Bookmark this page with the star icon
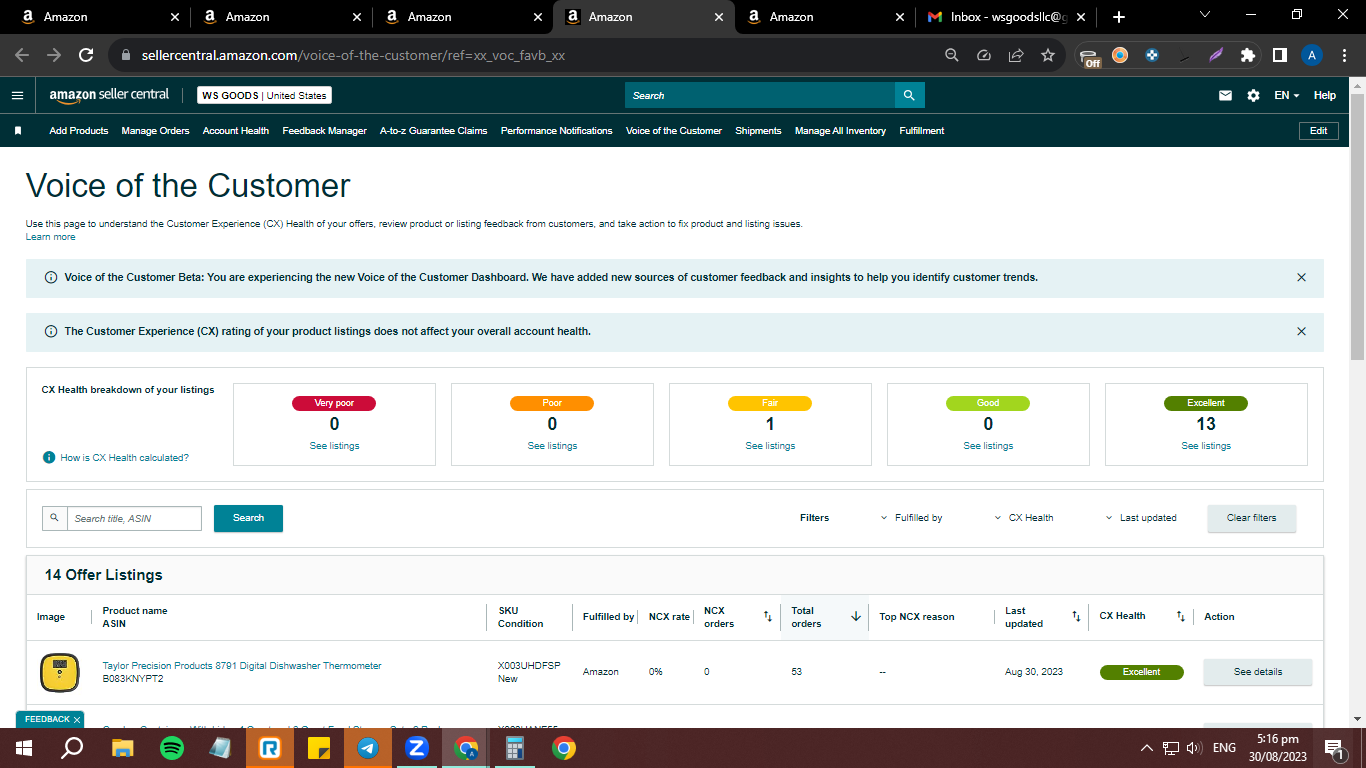Viewport: 1366px width, 768px height. pos(1048,55)
